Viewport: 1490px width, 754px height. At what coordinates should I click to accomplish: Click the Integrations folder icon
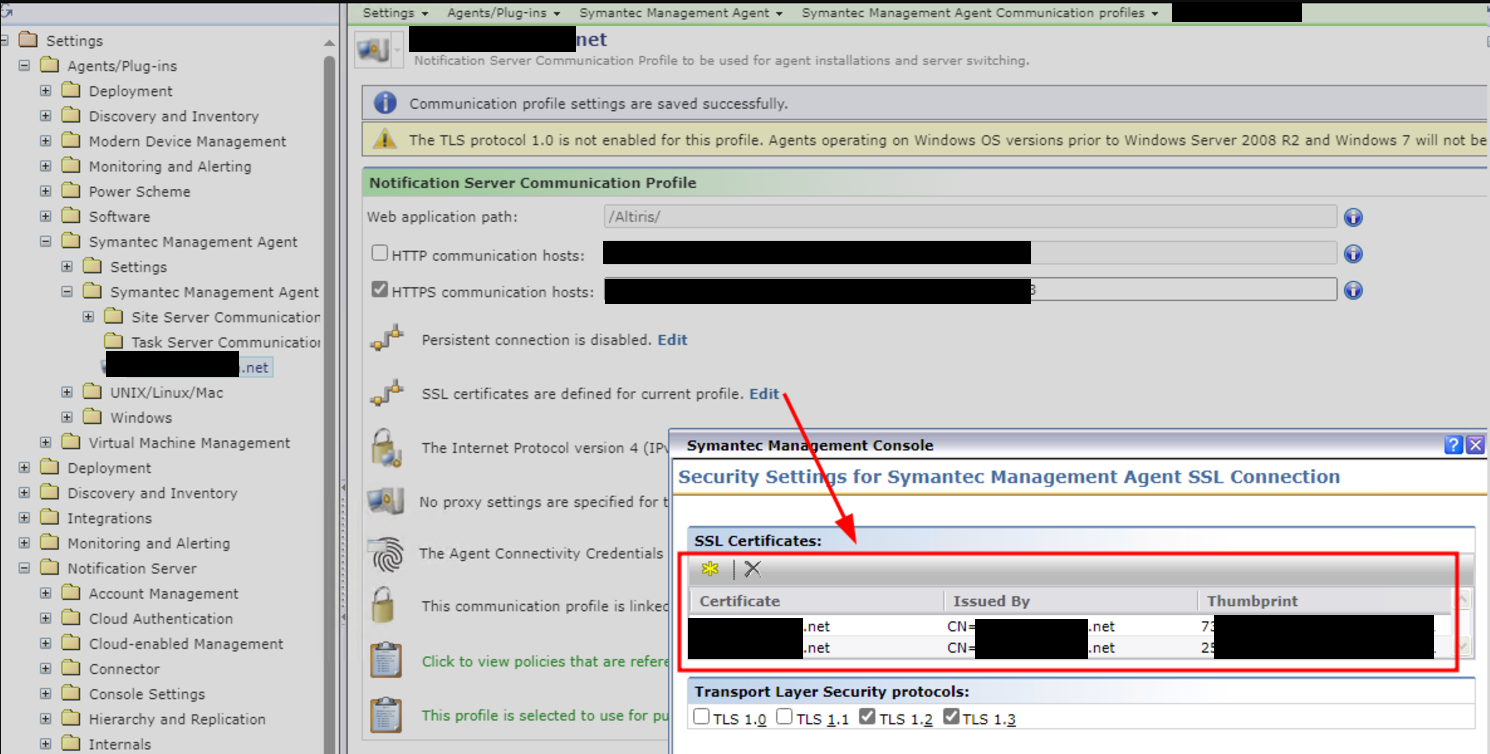[x=50, y=518]
